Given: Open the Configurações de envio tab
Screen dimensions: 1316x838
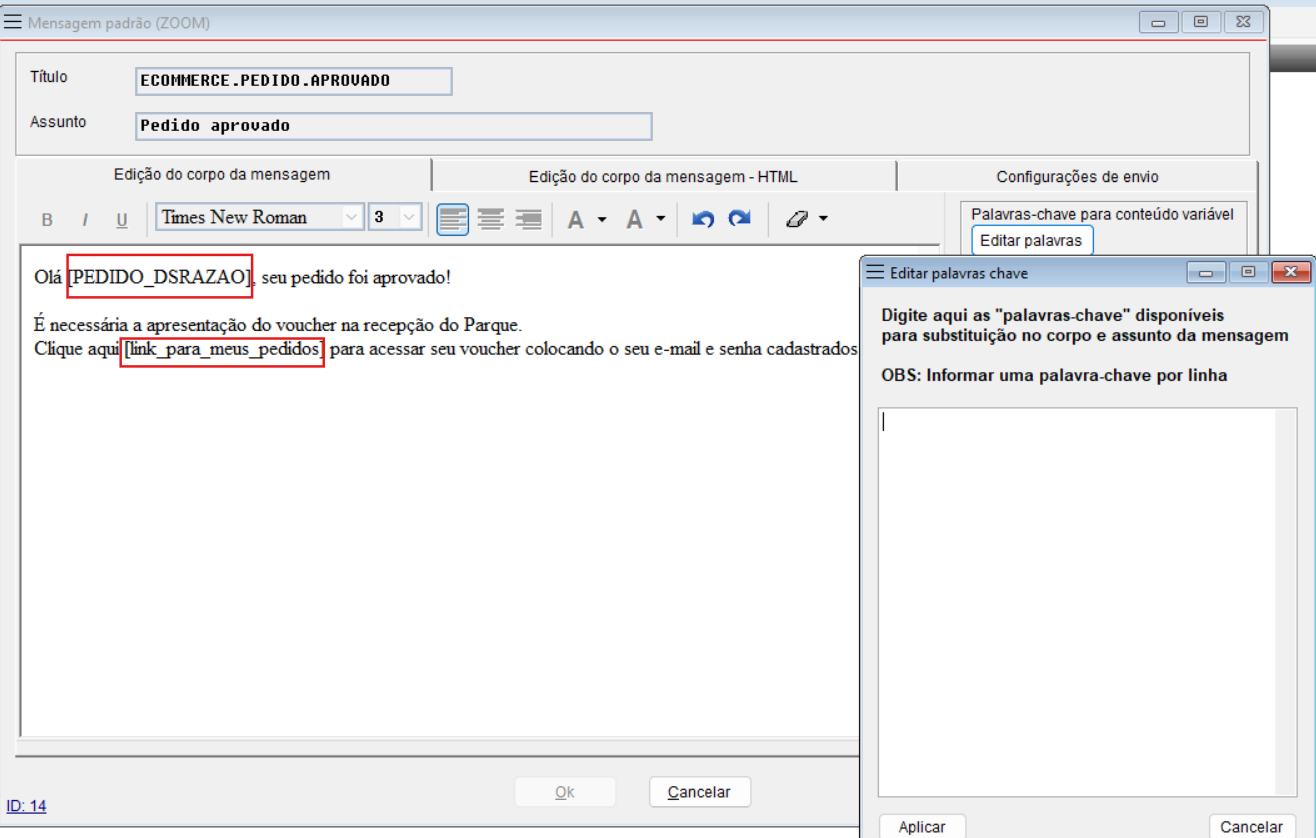Looking at the screenshot, I should pyautogui.click(x=1077, y=177).
